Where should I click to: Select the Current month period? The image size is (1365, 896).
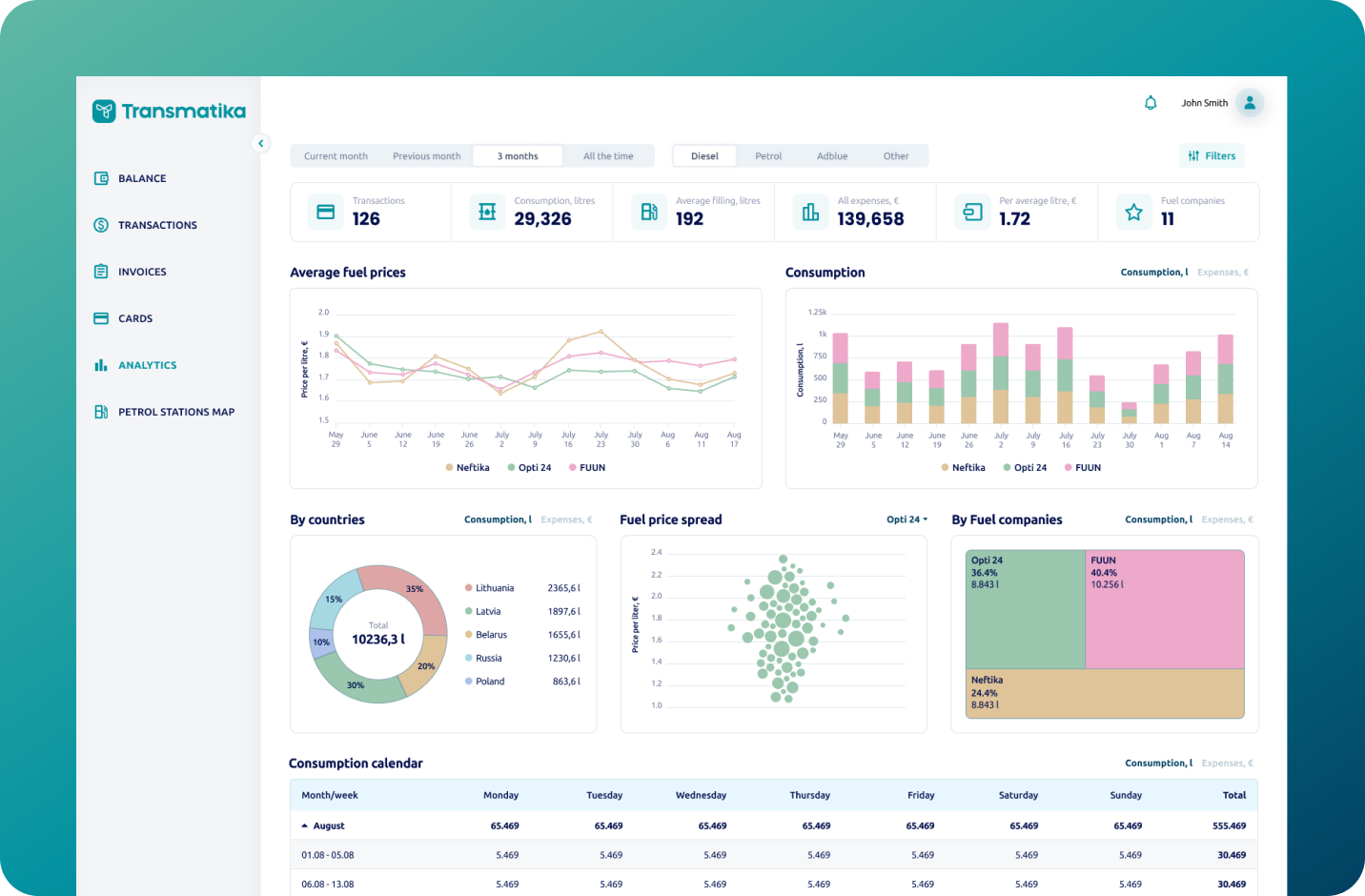(336, 156)
